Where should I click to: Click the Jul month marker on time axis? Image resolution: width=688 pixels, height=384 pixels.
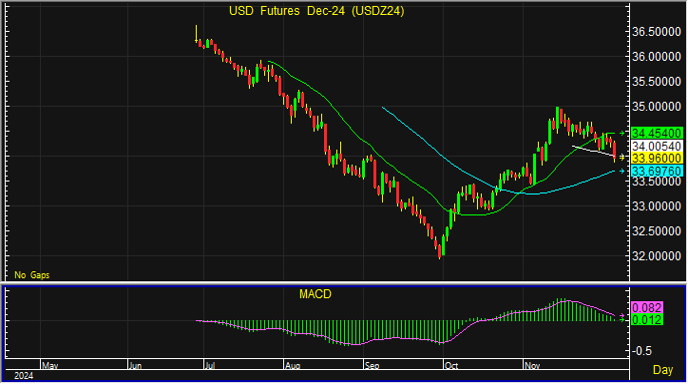[210, 365]
